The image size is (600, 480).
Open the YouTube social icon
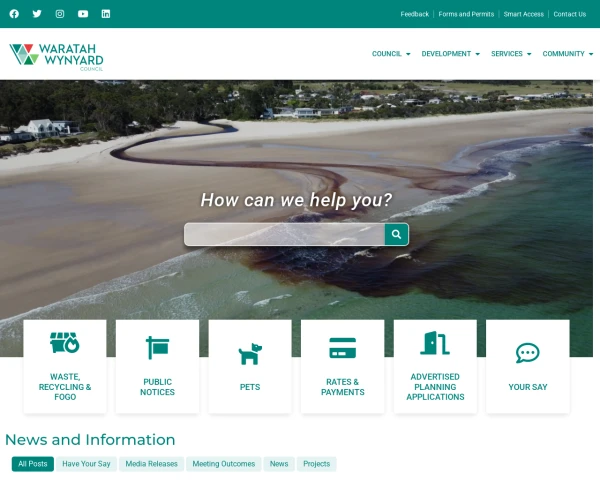83,14
